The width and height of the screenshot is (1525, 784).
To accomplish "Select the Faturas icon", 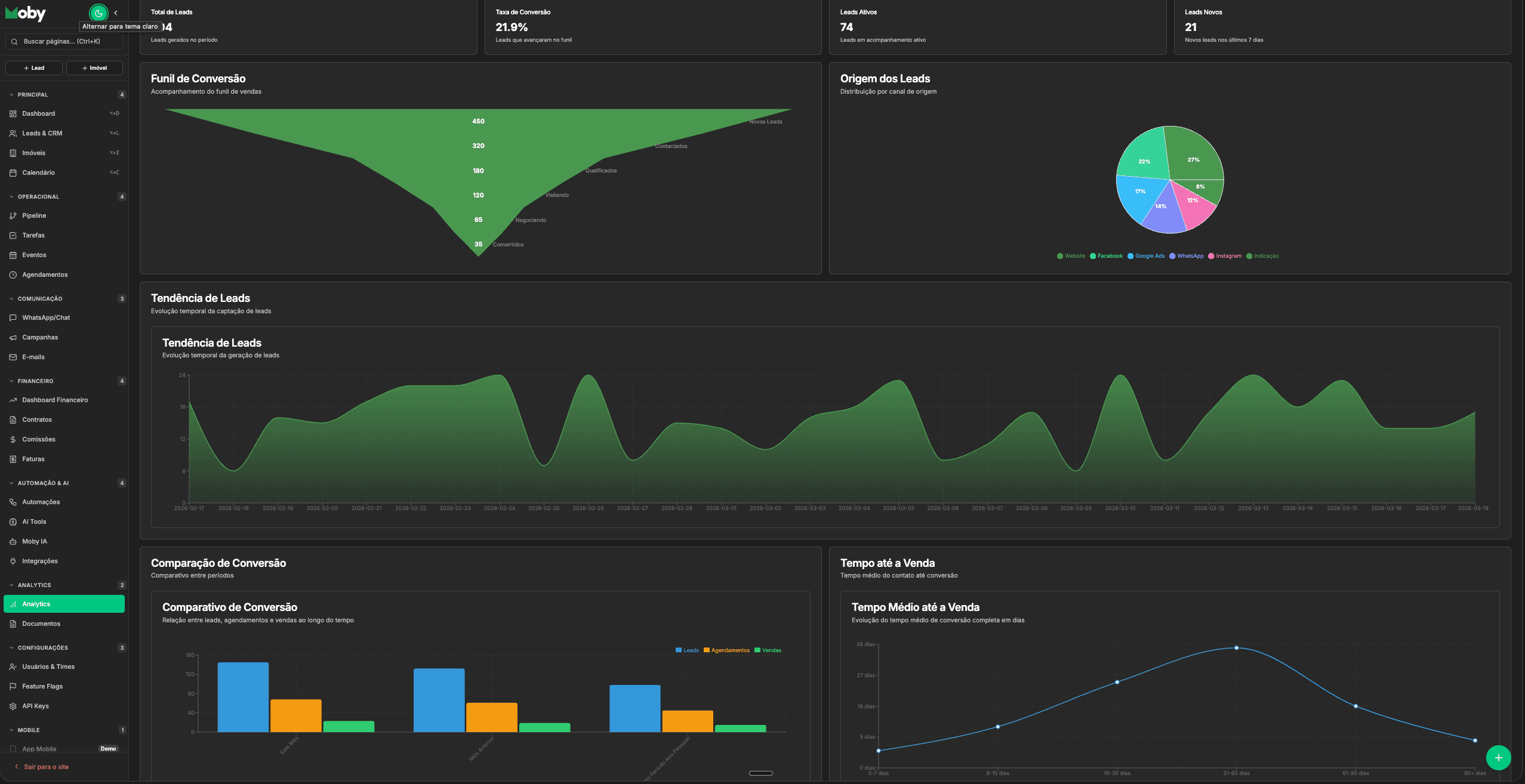I will point(33,459).
